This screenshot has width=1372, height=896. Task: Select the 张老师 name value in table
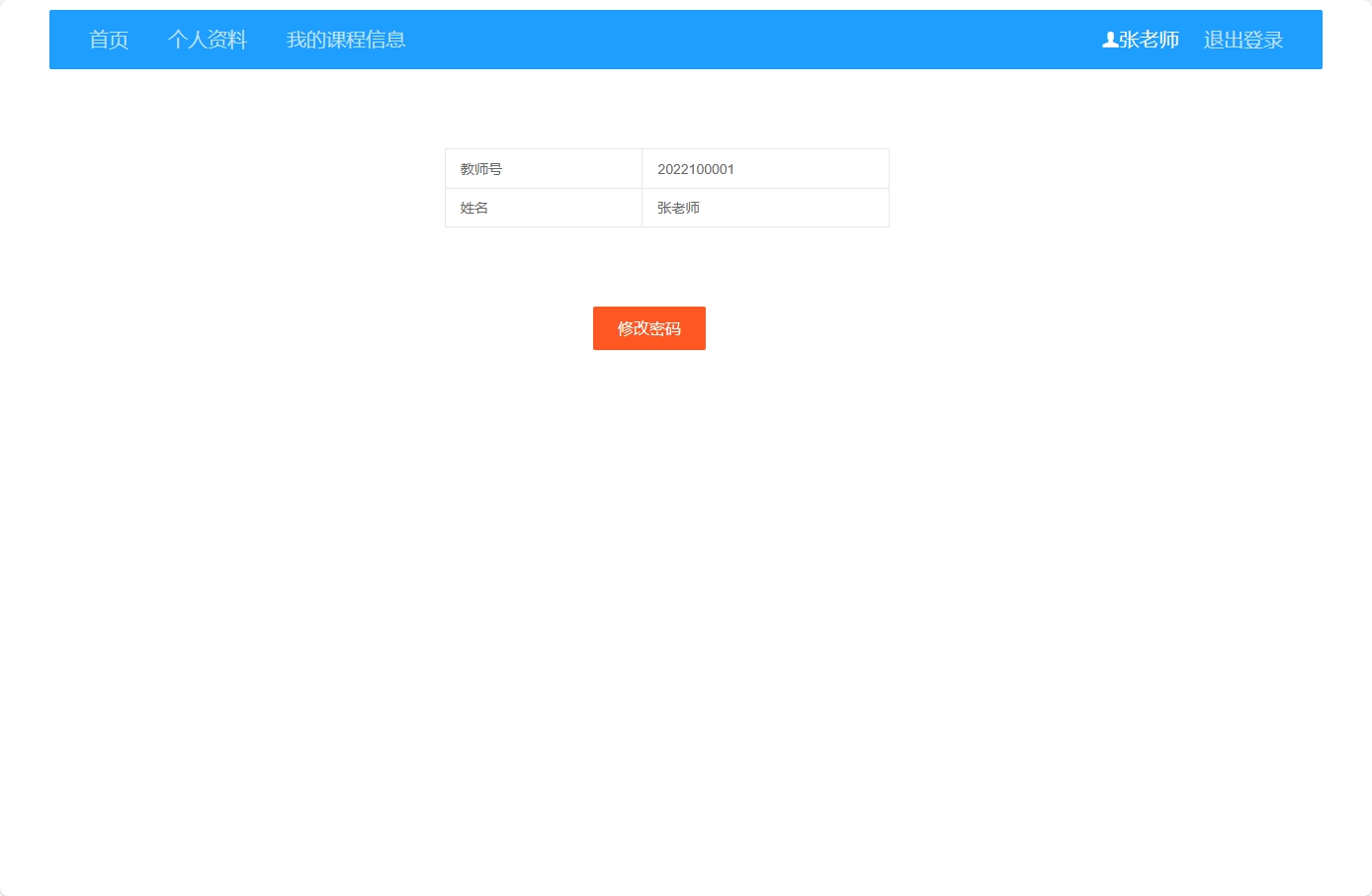pyautogui.click(x=766, y=208)
